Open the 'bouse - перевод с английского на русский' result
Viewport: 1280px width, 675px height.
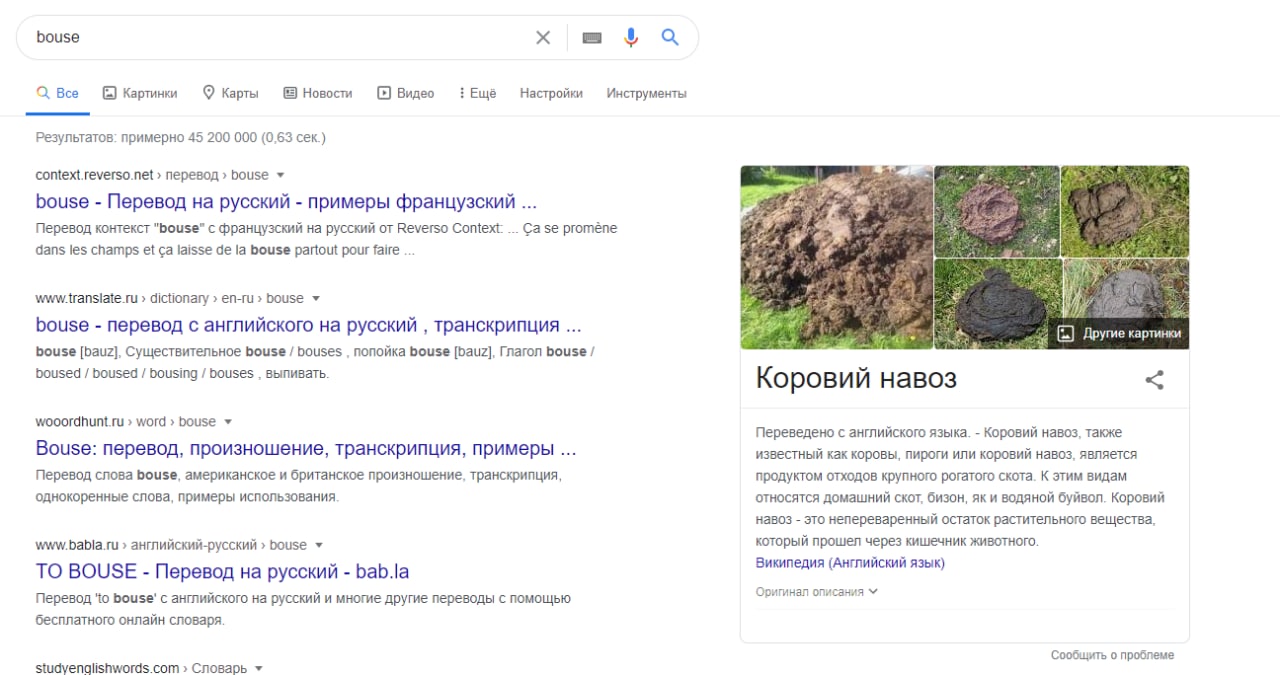tap(308, 325)
